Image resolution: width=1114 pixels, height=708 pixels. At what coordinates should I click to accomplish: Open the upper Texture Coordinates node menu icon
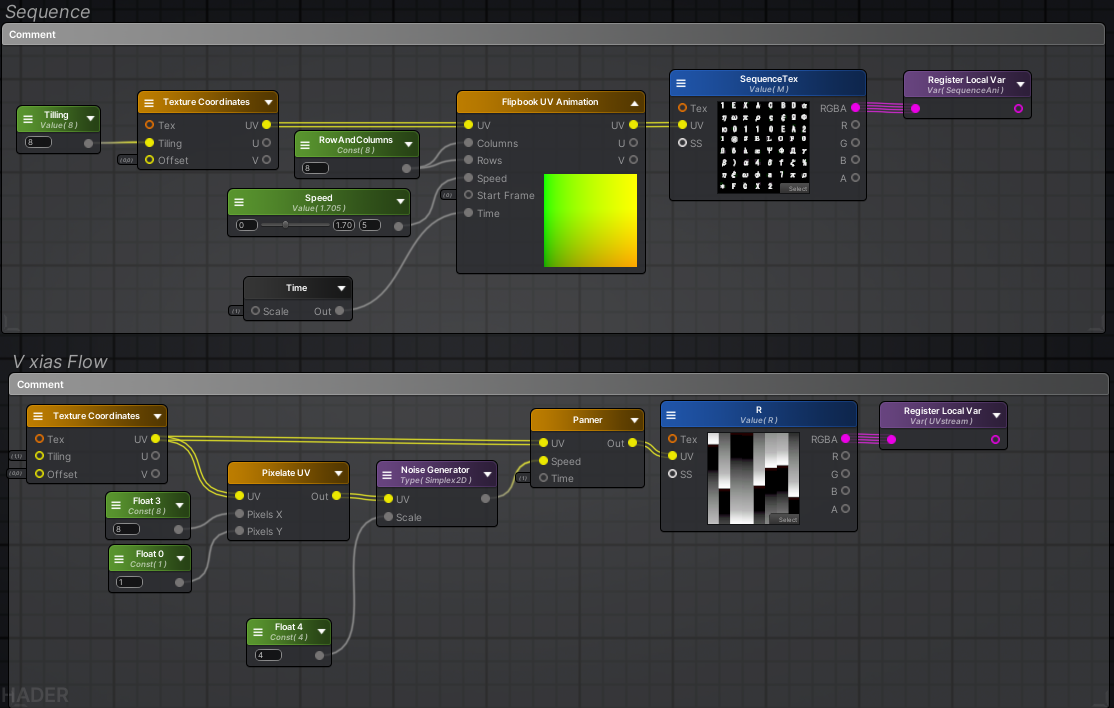(149, 103)
